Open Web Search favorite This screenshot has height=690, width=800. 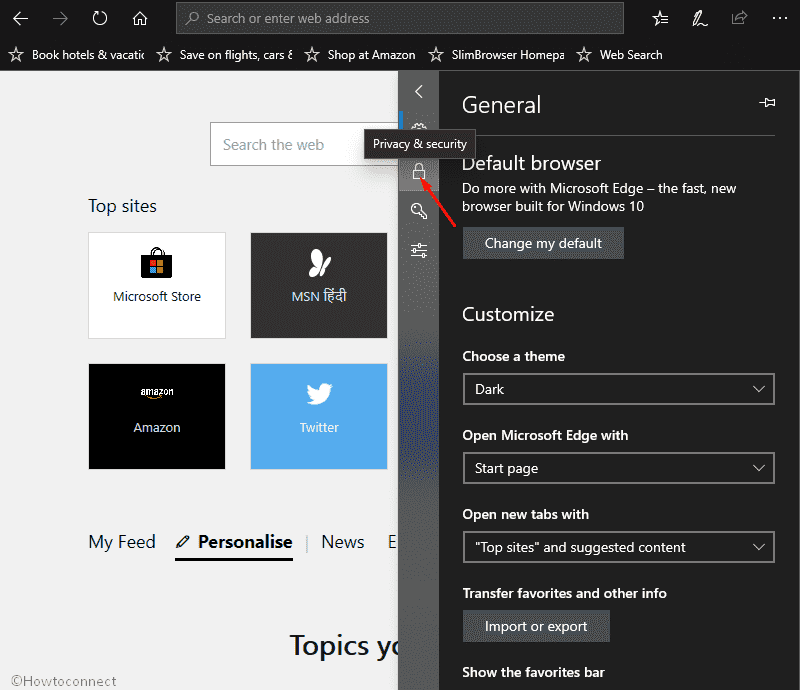(619, 55)
